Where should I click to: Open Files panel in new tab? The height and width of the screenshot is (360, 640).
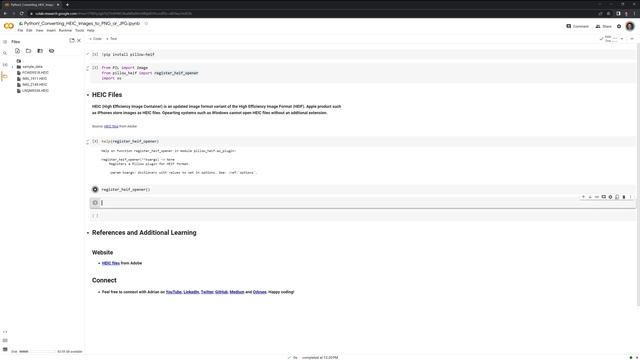(x=72, y=40)
